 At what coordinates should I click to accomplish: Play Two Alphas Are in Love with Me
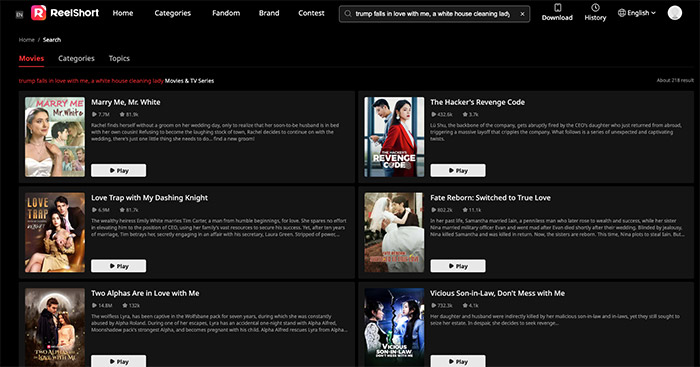[118, 361]
